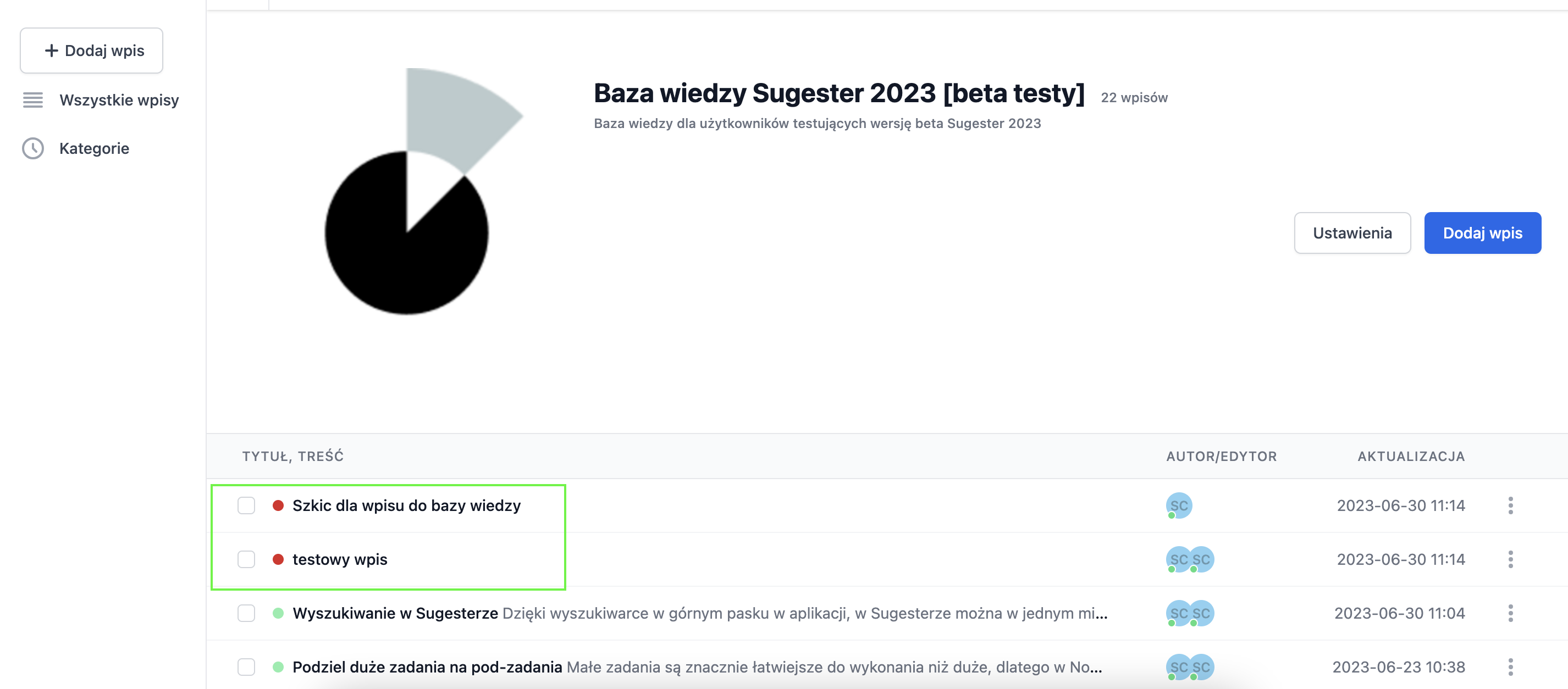This screenshot has width=1568, height=689.
Task: Click the blue Dodaj wpis button
Action: (x=1482, y=233)
